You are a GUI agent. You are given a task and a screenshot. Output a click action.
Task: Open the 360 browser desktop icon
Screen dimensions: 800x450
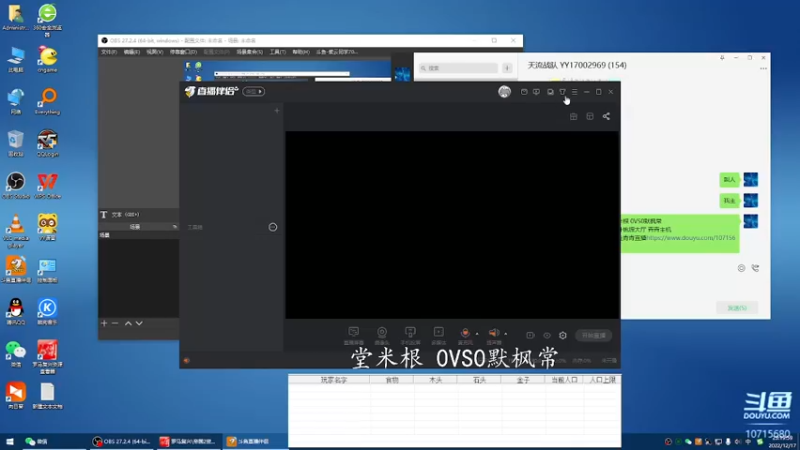coord(47,19)
